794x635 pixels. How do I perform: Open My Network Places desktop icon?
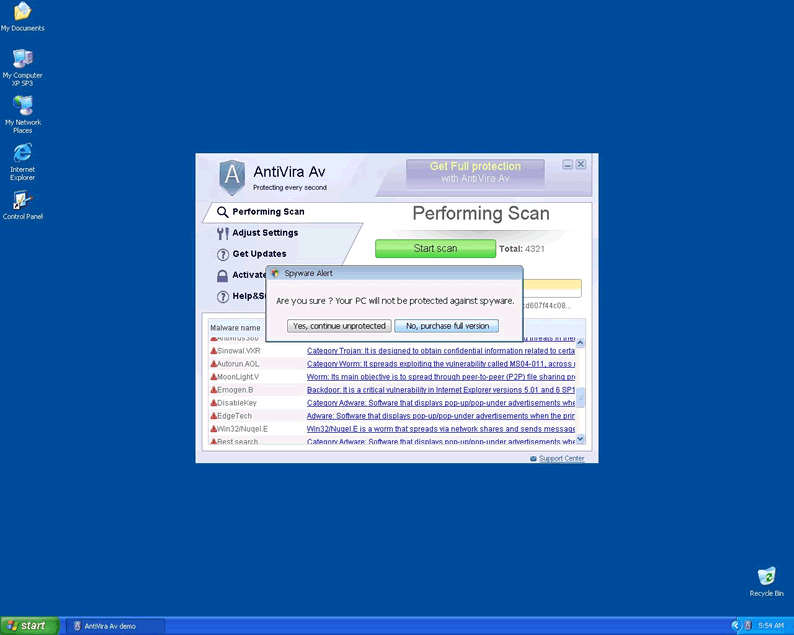pos(22,106)
